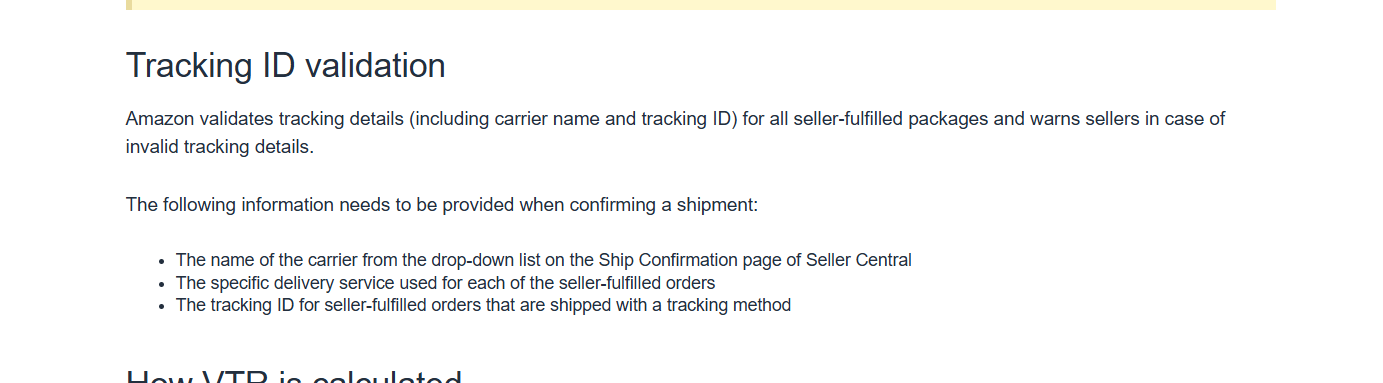Click the bullet item about the carrier name drop-down list
This screenshot has height=383, width=1383.
(x=544, y=261)
